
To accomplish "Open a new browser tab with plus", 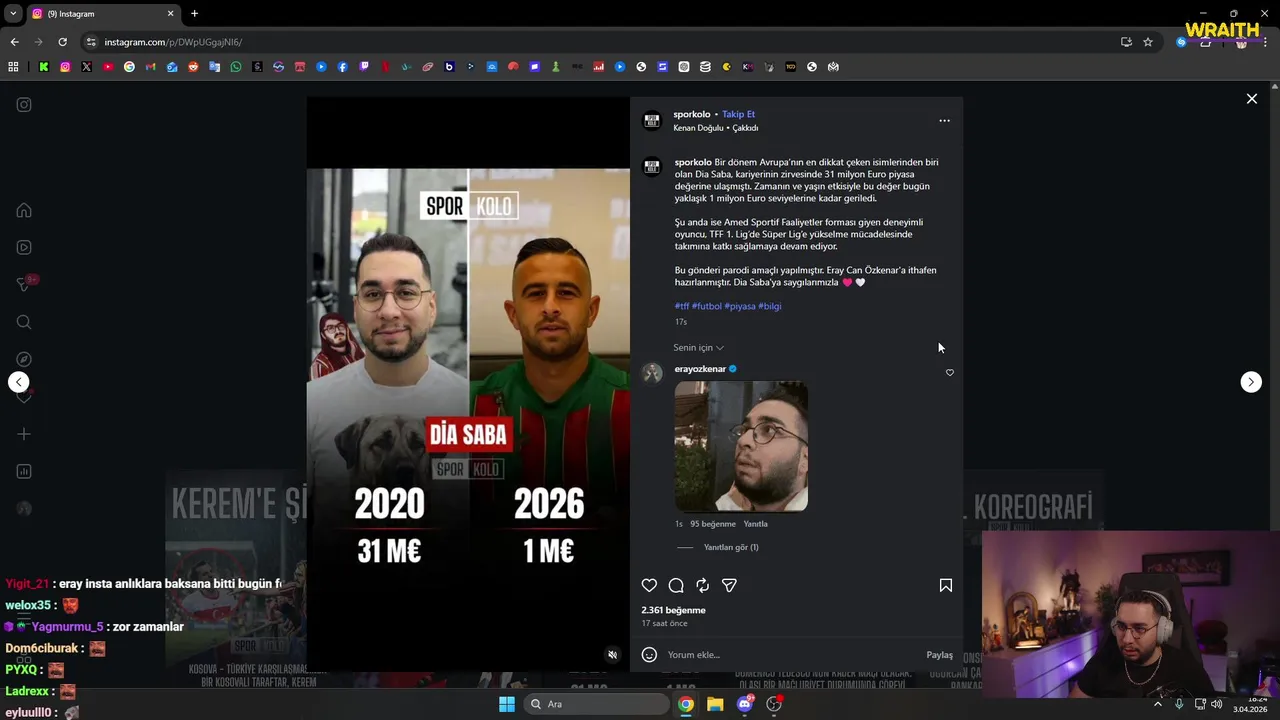I will coord(194,14).
